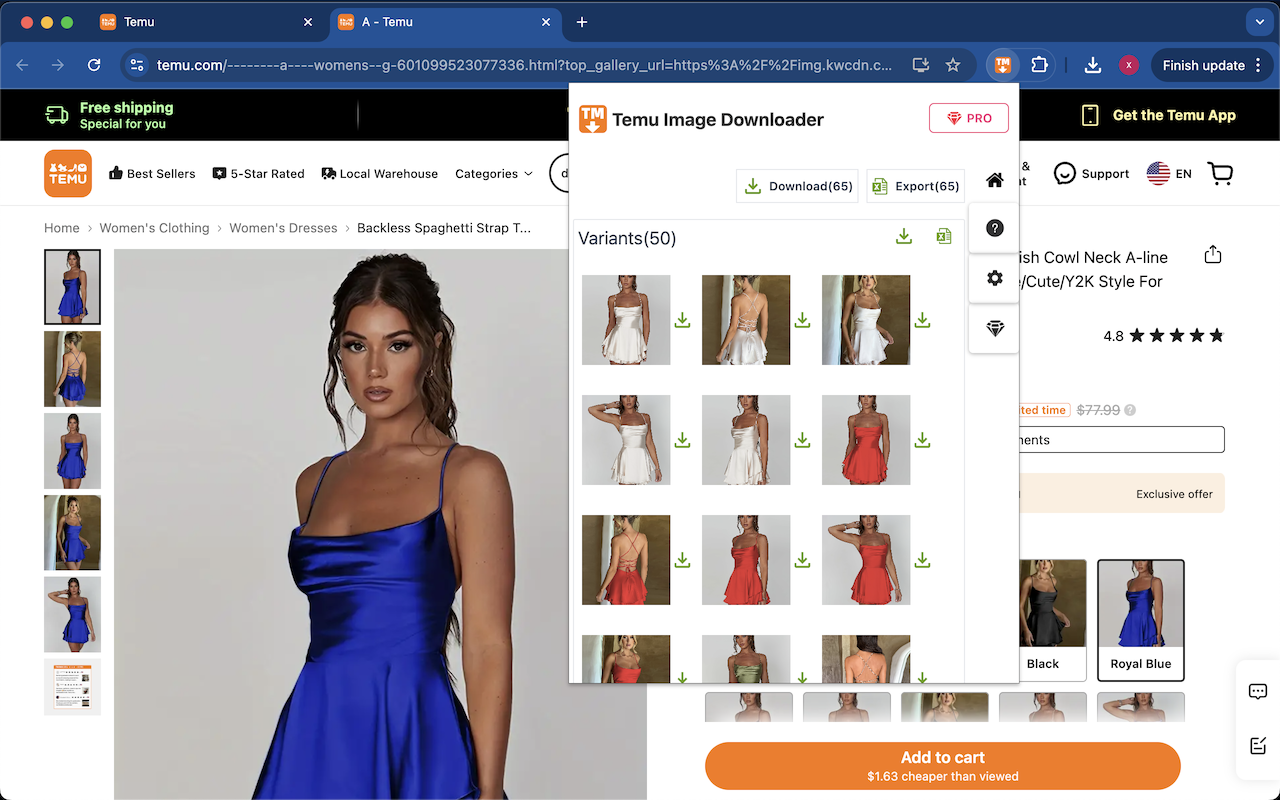
Task: Select the first product gallery thumbnail
Action: 72,287
